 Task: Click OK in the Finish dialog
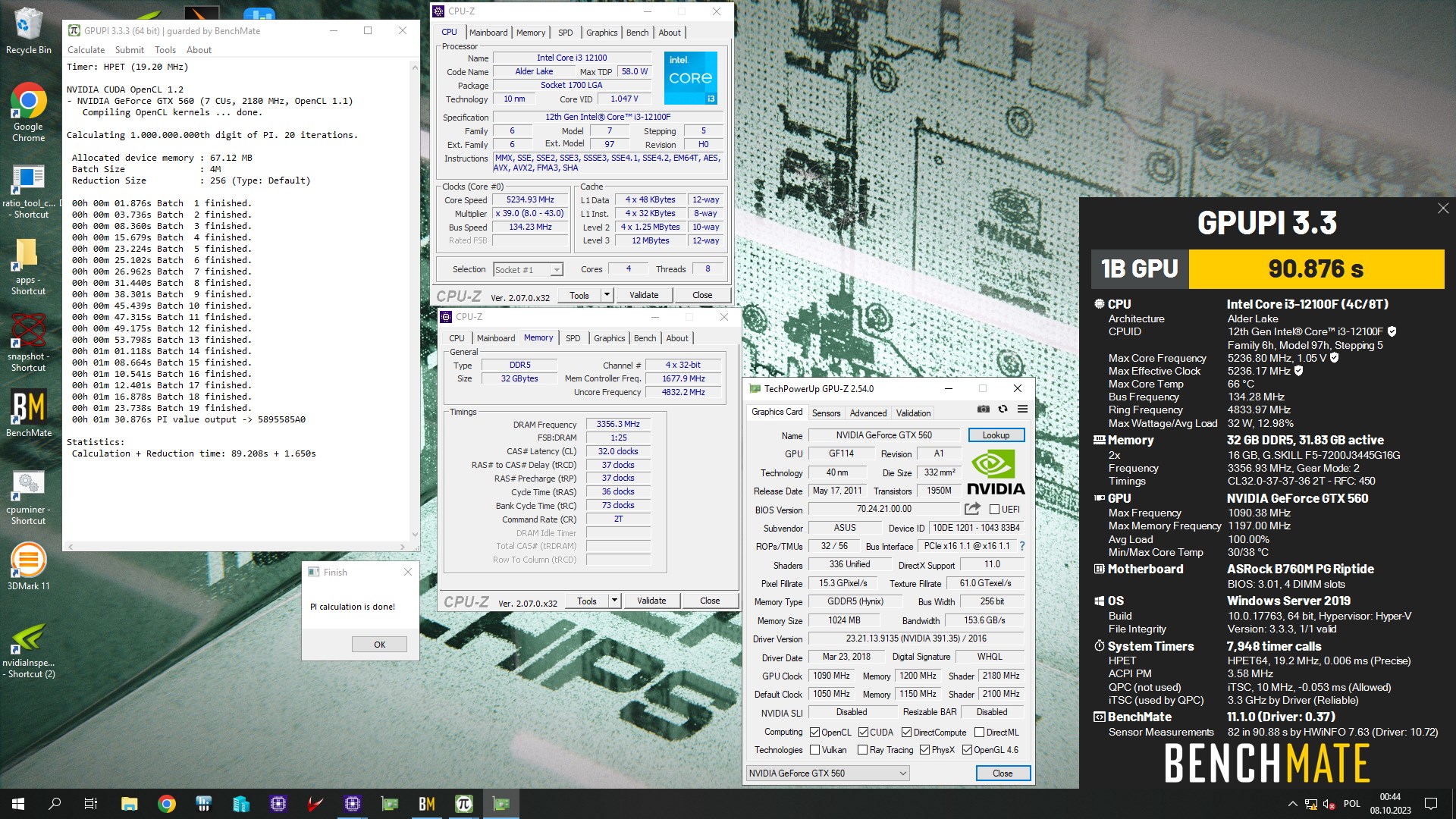[x=379, y=645]
